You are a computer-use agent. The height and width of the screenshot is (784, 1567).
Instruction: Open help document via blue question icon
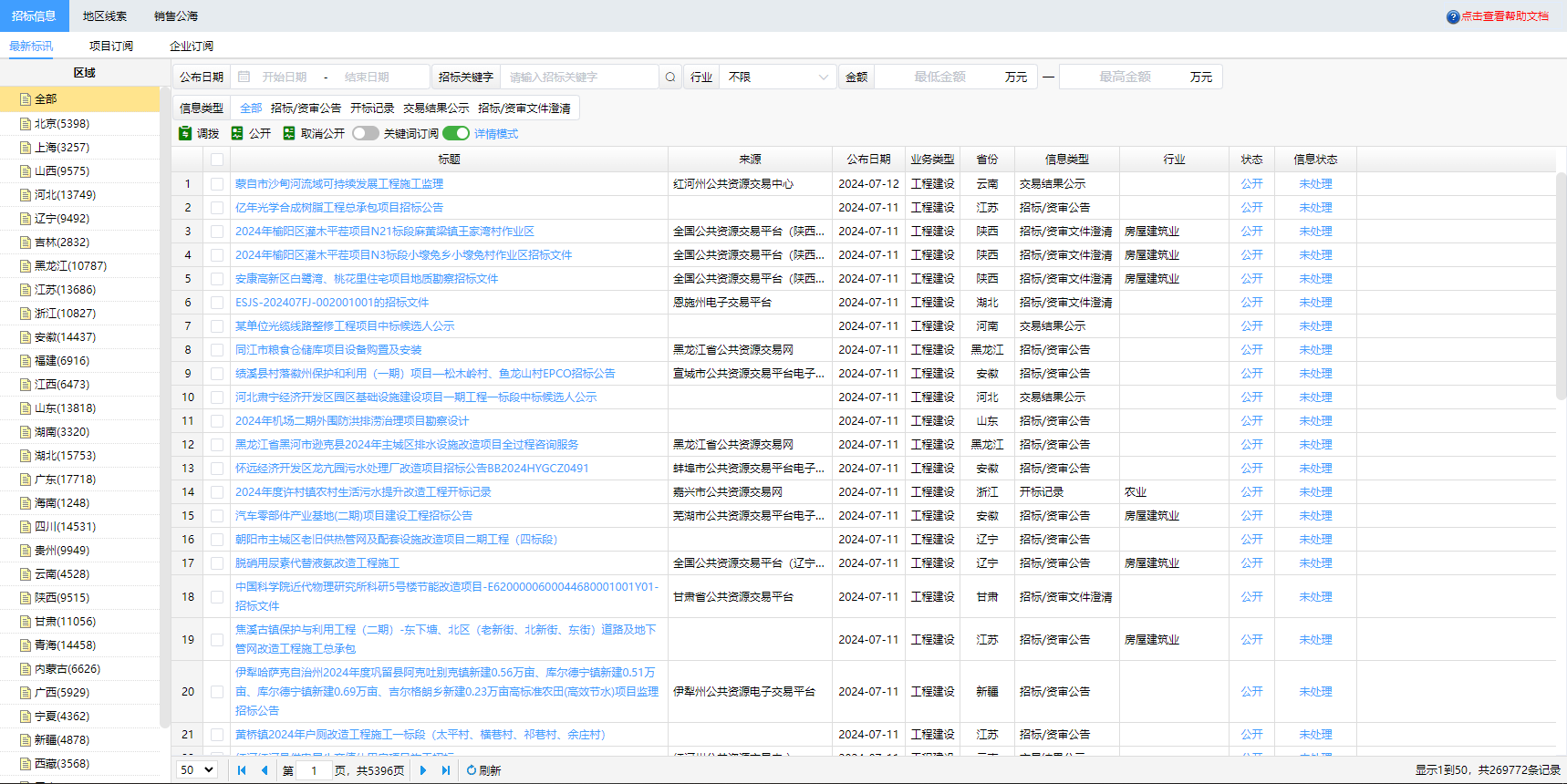click(x=1453, y=16)
